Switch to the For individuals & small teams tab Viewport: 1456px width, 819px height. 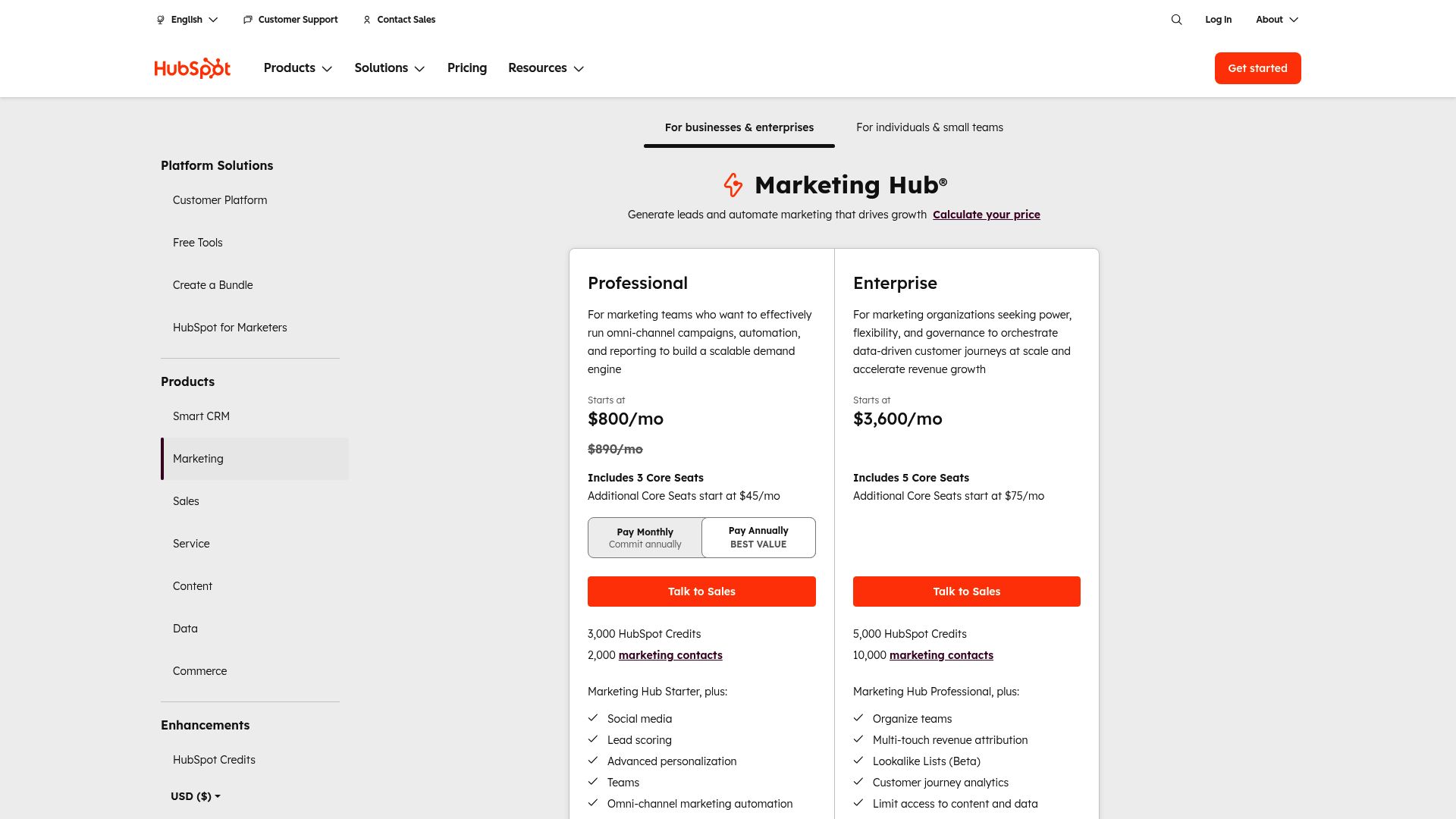(930, 127)
